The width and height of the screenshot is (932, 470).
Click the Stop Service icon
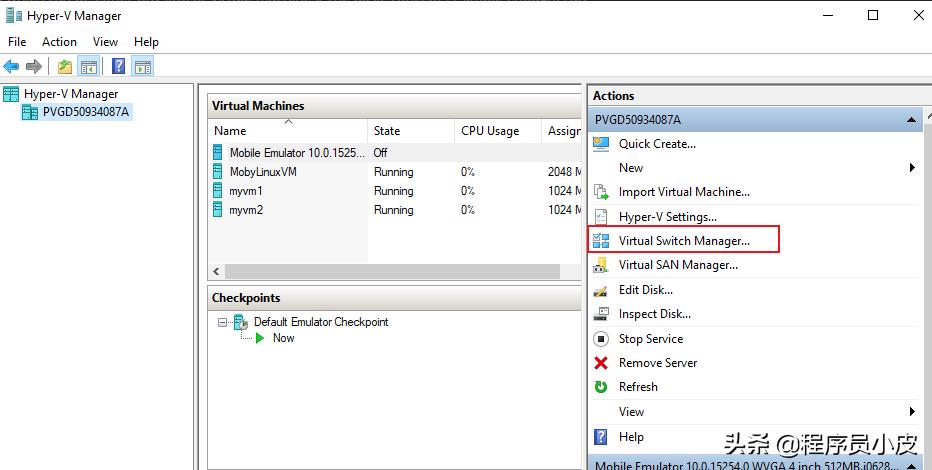click(601, 339)
